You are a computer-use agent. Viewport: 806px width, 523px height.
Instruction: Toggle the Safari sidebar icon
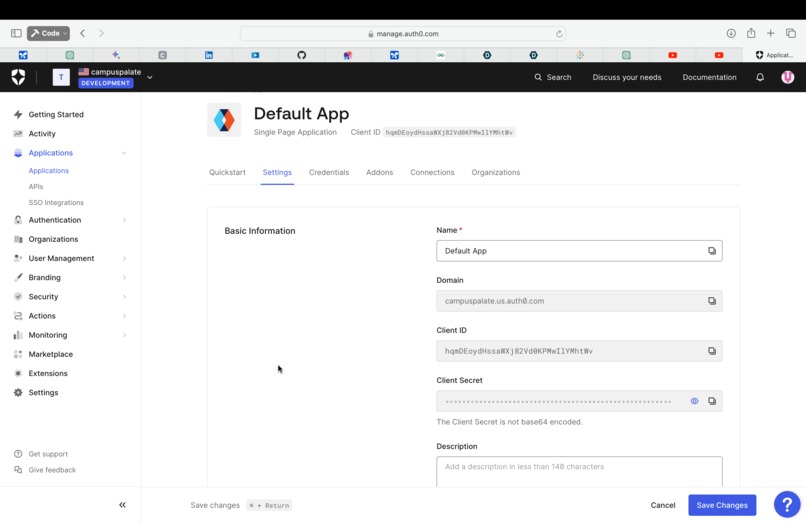tap(16, 33)
